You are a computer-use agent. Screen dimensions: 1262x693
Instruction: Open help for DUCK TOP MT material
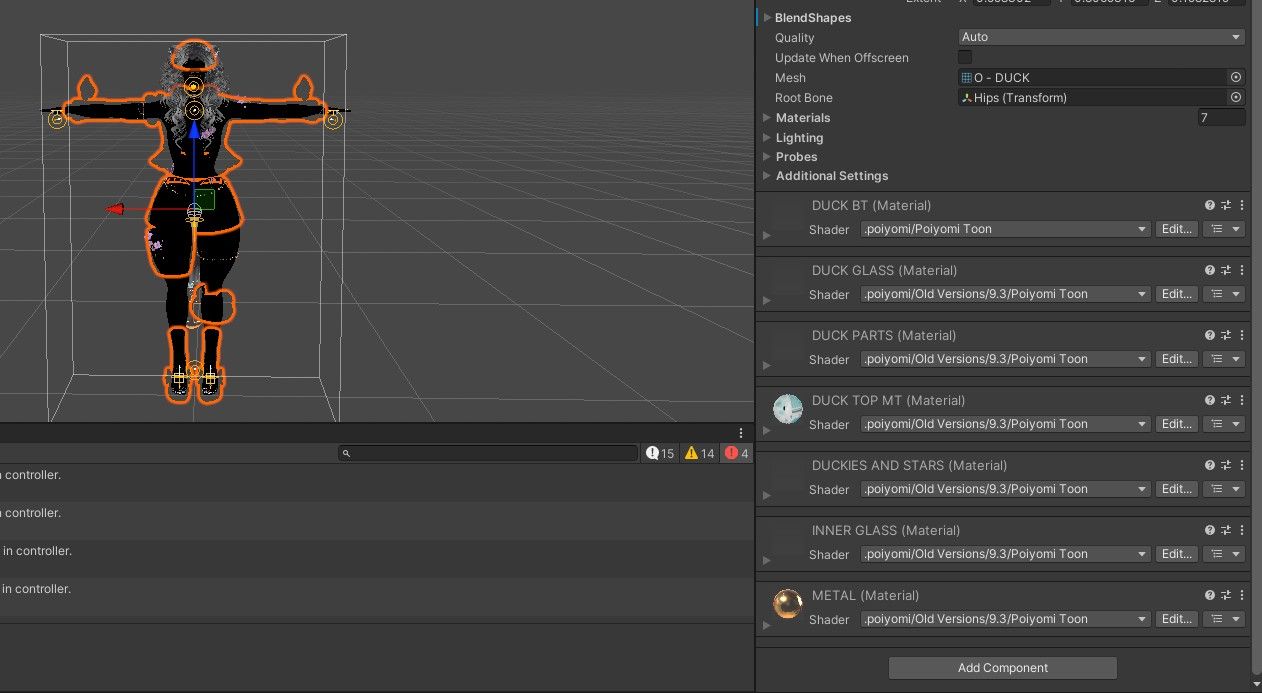tap(1210, 400)
